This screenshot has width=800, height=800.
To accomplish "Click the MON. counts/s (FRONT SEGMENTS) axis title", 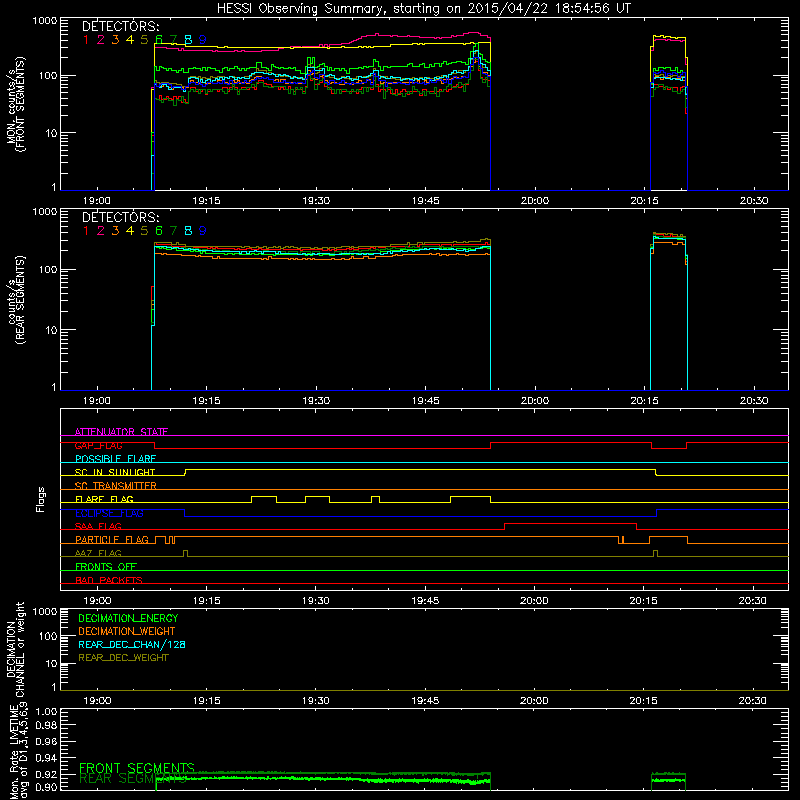I will pos(15,104).
